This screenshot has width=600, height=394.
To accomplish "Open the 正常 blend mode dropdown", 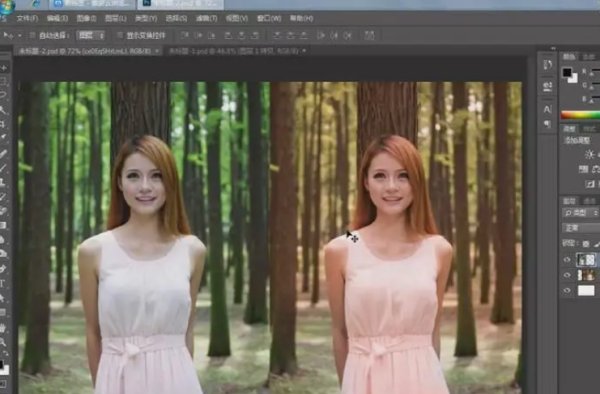I will [581, 228].
